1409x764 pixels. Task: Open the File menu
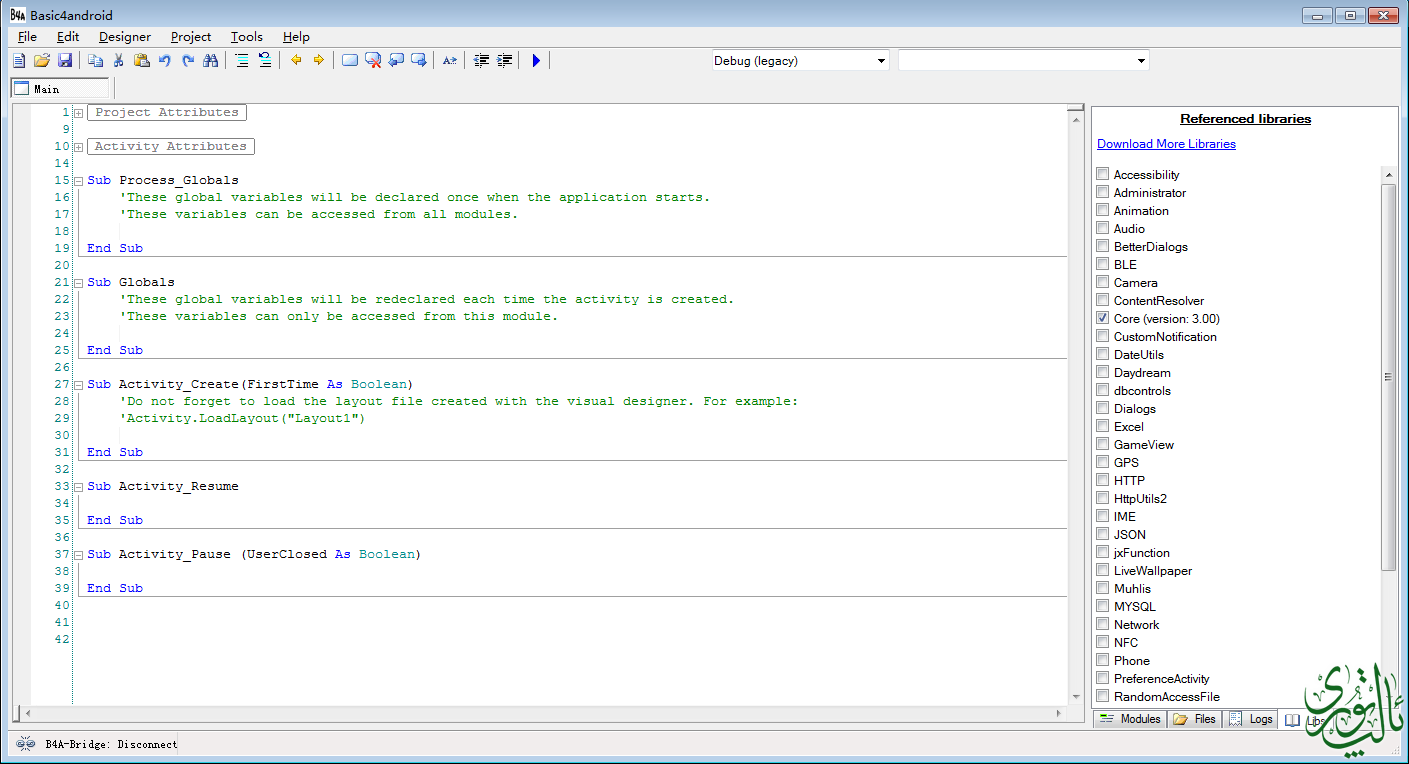27,37
